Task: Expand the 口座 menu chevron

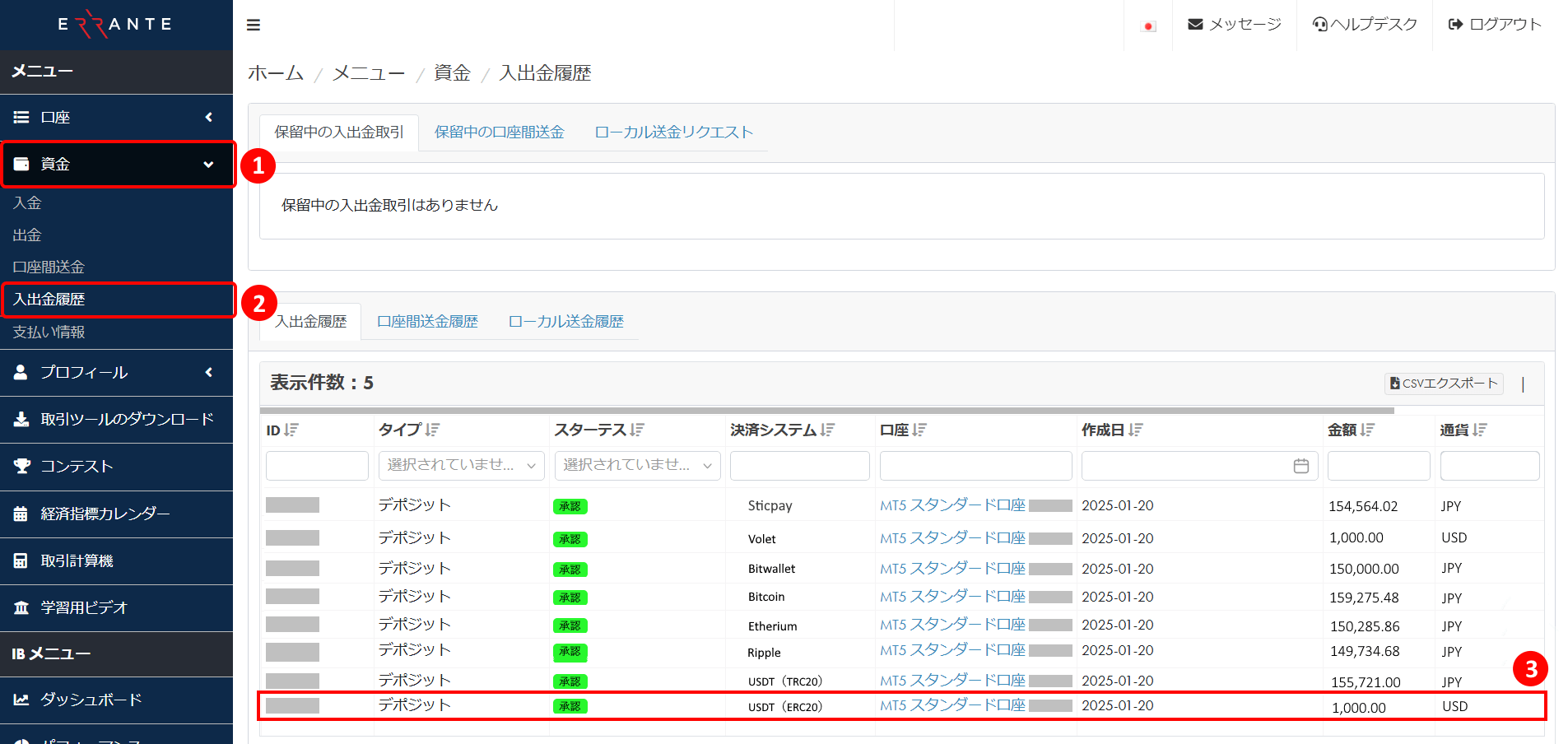Action: [x=208, y=117]
